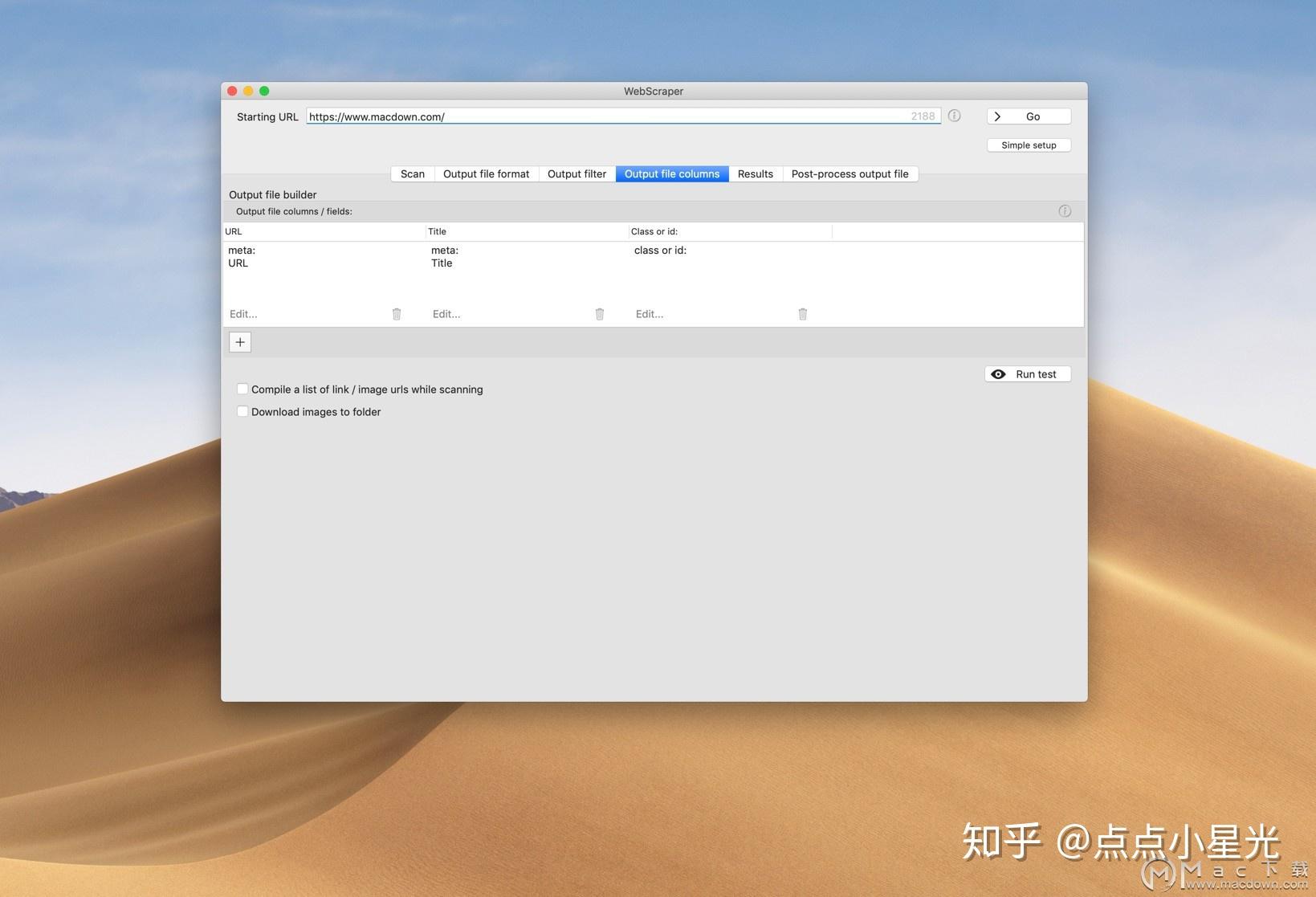
Task: Delete the Title column with its trash icon
Action: (x=600, y=314)
